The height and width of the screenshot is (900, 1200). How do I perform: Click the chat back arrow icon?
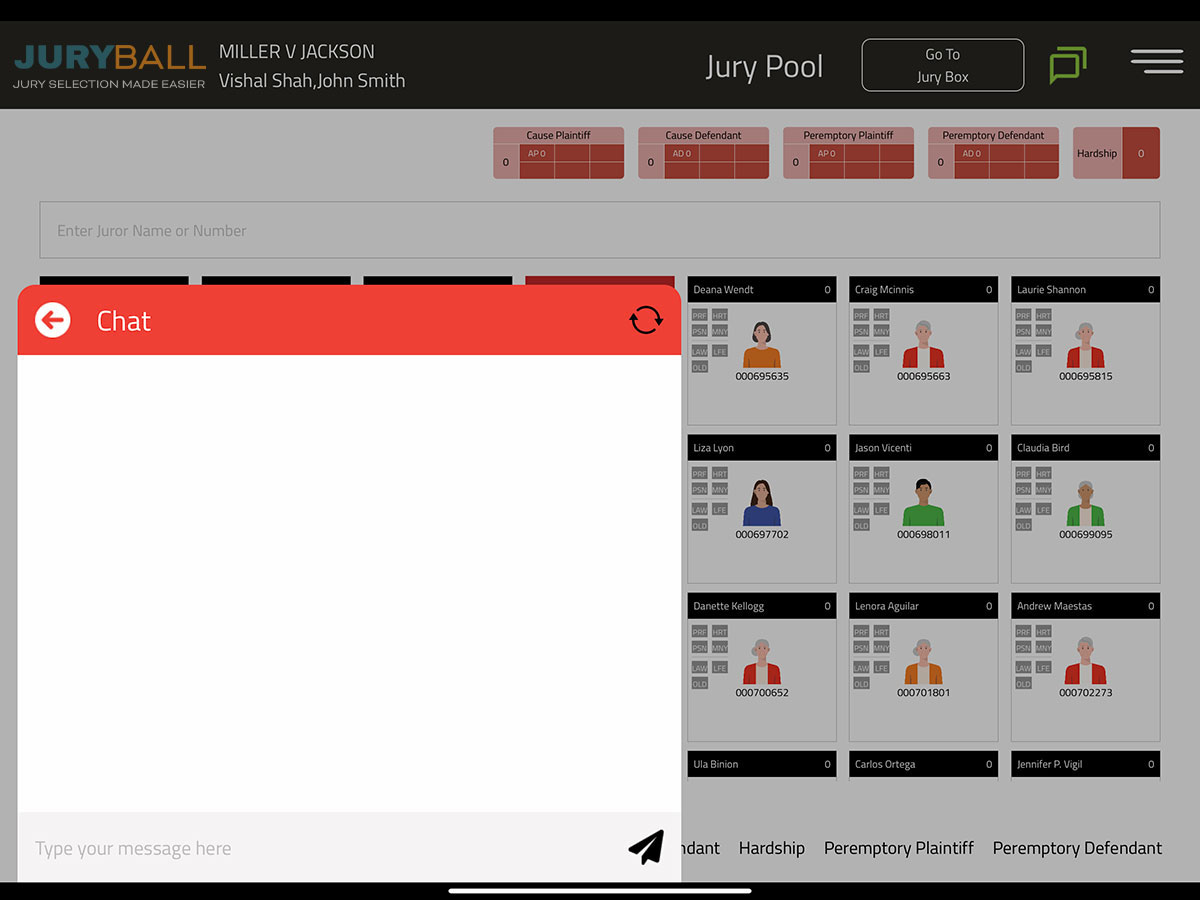53,320
